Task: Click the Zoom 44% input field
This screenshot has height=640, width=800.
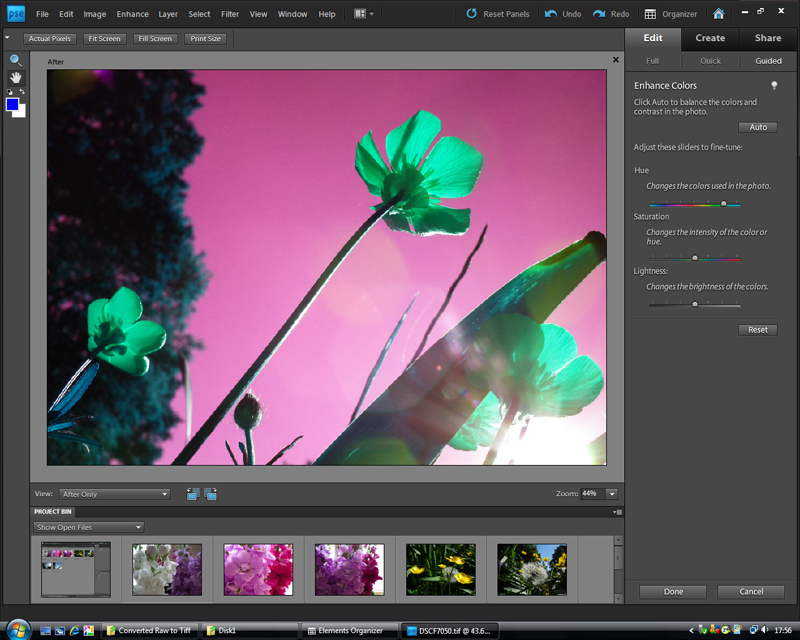Action: 593,494
